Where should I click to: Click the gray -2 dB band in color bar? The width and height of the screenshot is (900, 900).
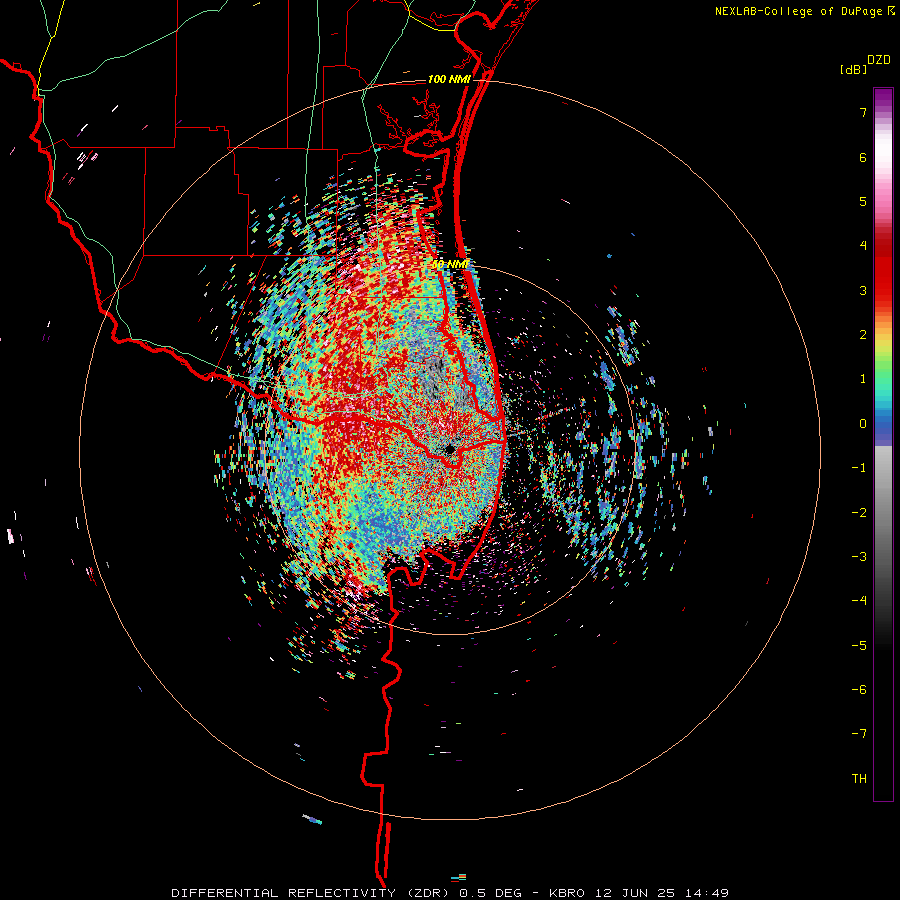[883, 513]
